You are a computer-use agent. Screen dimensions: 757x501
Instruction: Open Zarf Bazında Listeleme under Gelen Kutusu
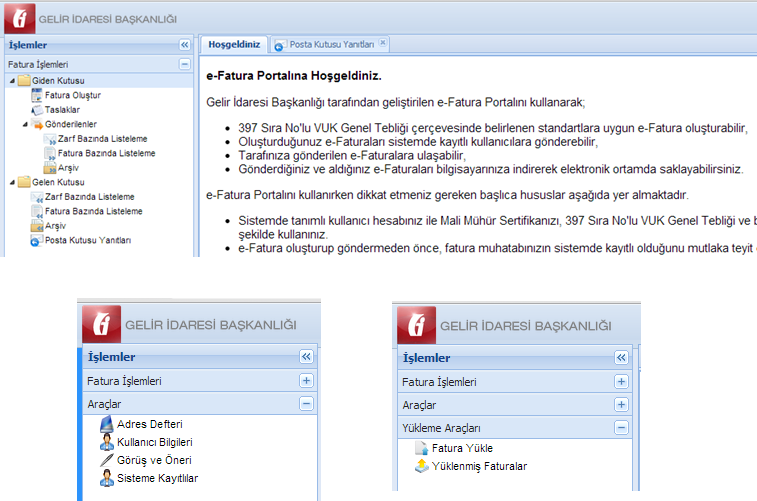[89, 197]
